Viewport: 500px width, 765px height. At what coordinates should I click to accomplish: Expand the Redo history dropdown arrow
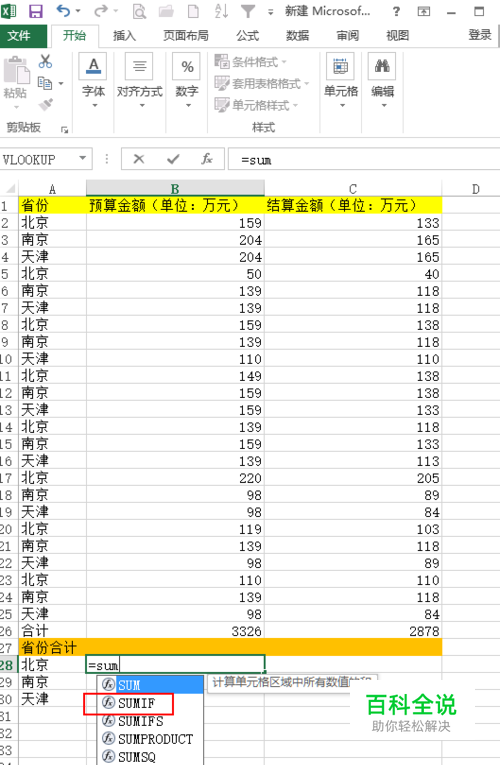[116, 11]
